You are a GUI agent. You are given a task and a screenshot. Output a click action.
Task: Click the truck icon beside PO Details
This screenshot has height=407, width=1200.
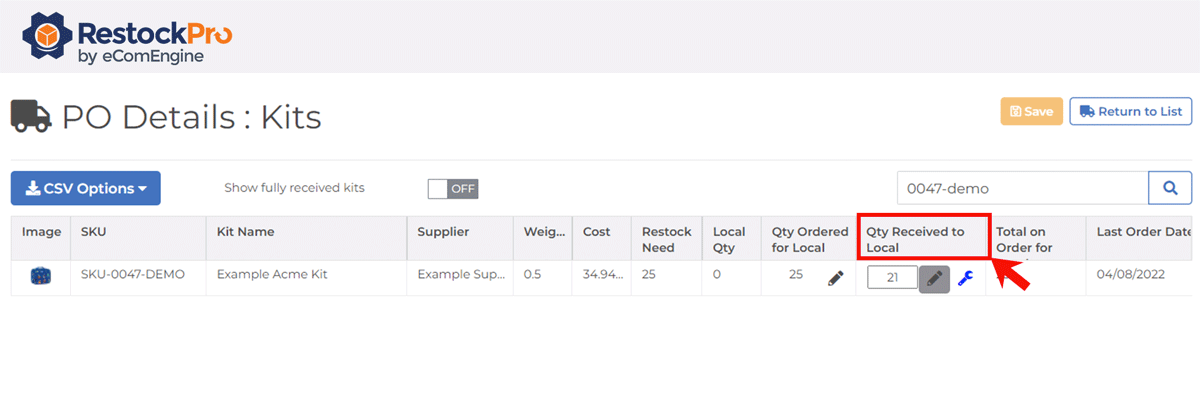tap(31, 117)
